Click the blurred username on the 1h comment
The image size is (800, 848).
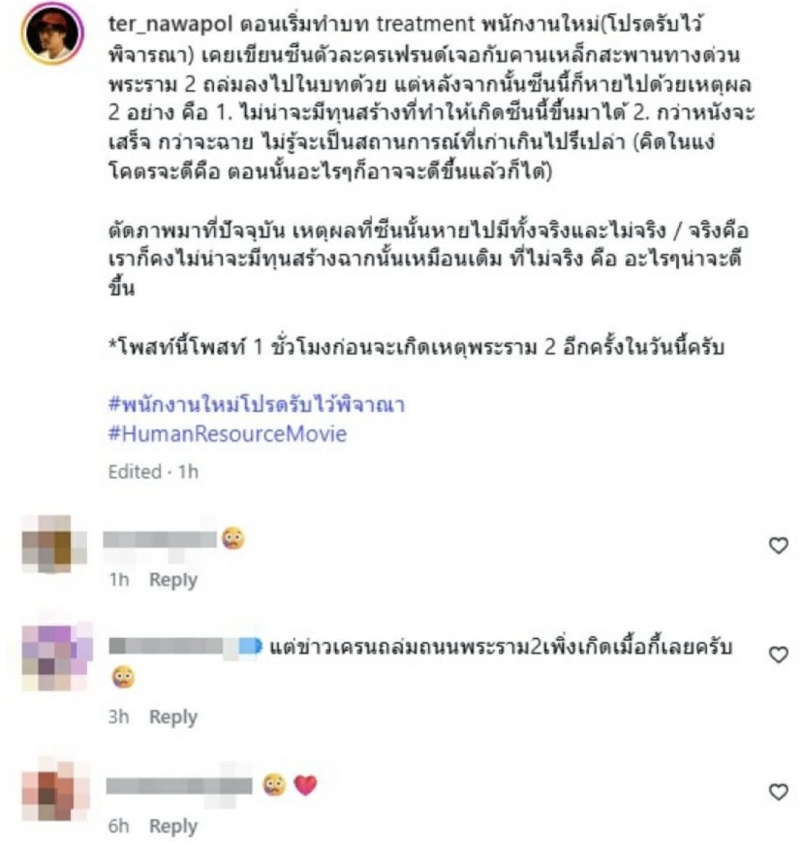click(x=160, y=540)
